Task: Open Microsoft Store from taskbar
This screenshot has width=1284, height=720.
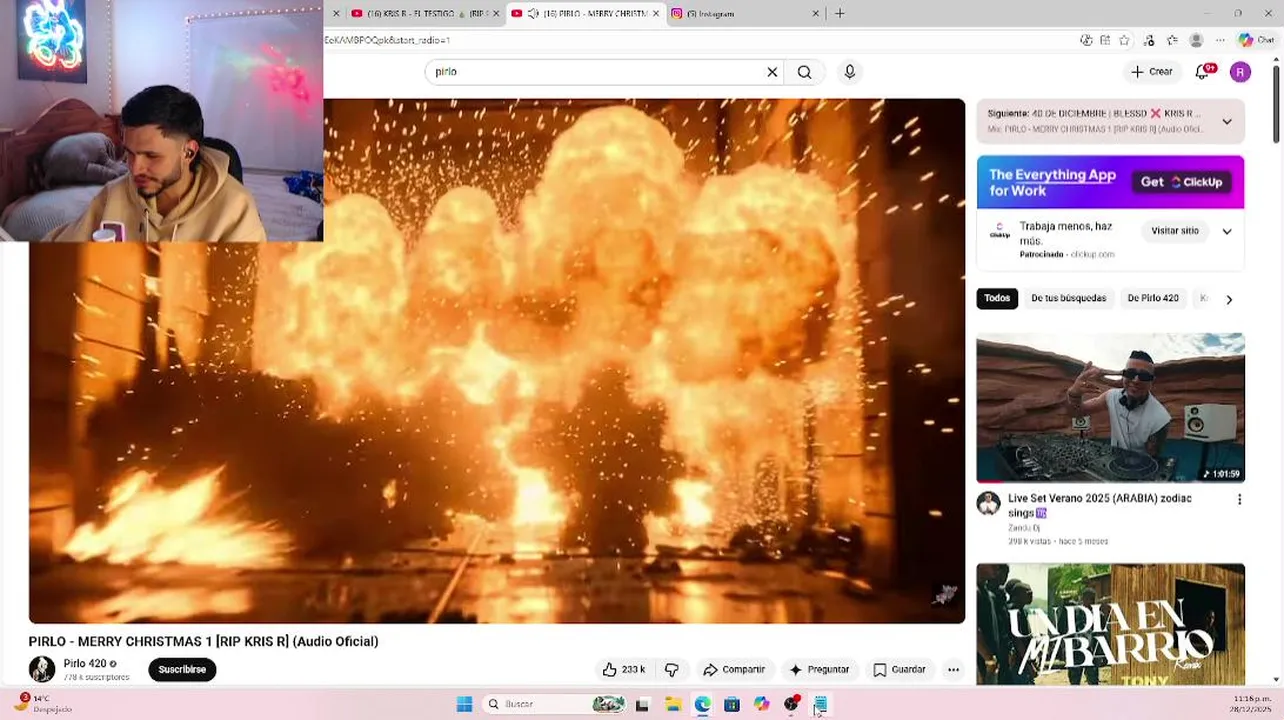Action: pos(732,704)
